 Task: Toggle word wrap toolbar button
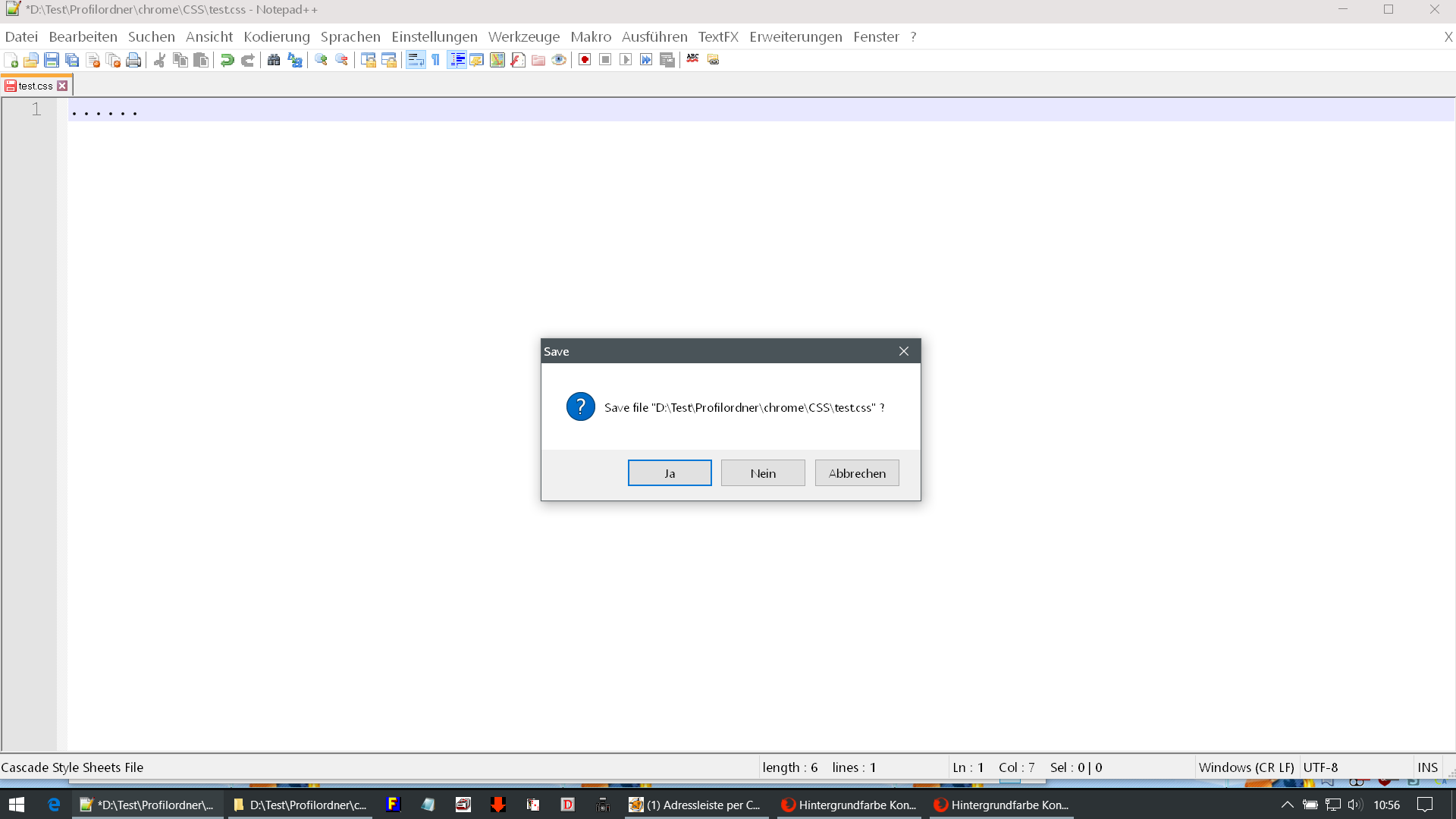tap(416, 60)
